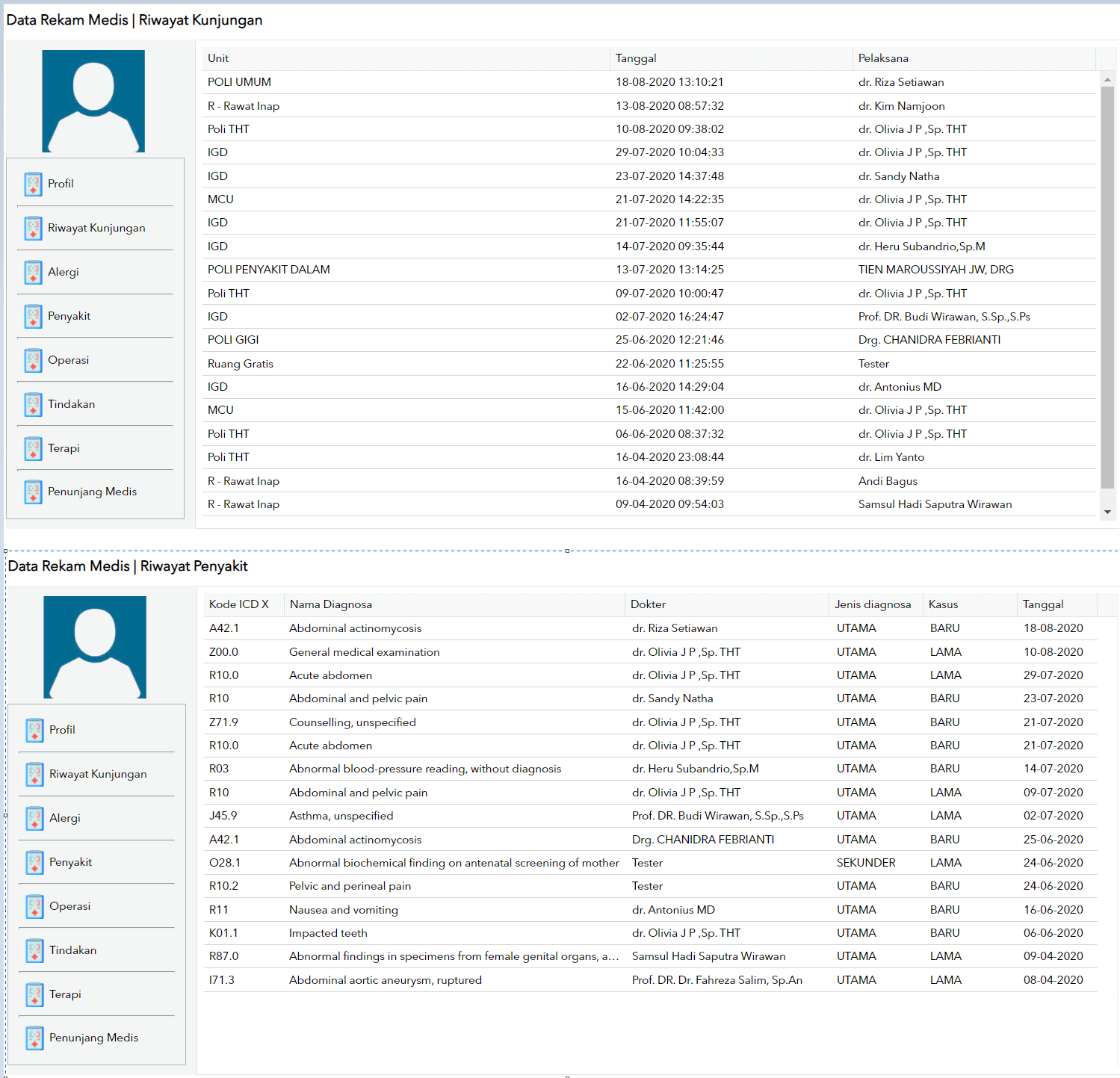Image resolution: width=1120 pixels, height=1078 pixels.
Task: Click Prof. DR. Dr. Fahreza Salim cell
Action: 717,980
